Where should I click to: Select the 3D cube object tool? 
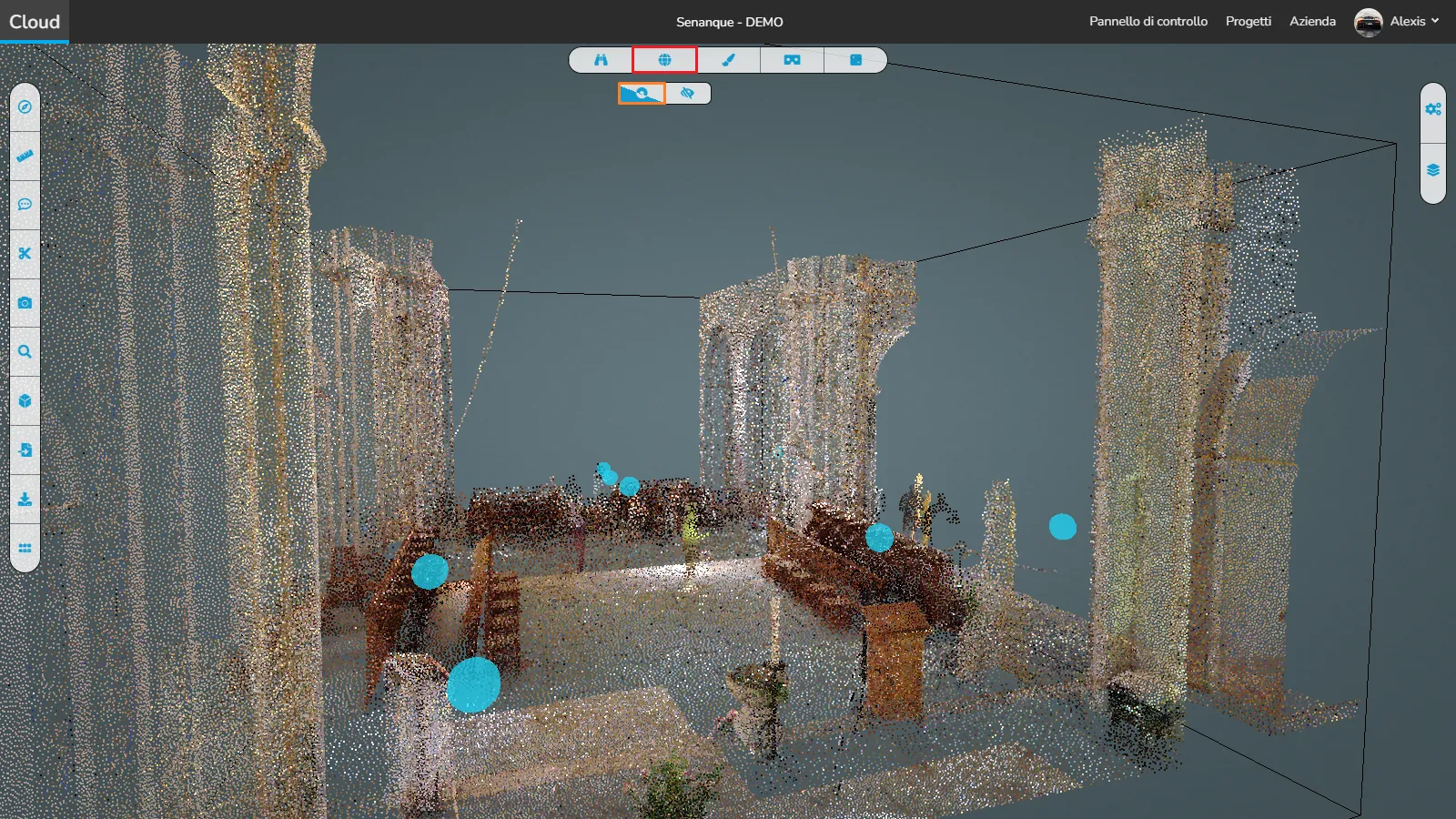[x=25, y=401]
